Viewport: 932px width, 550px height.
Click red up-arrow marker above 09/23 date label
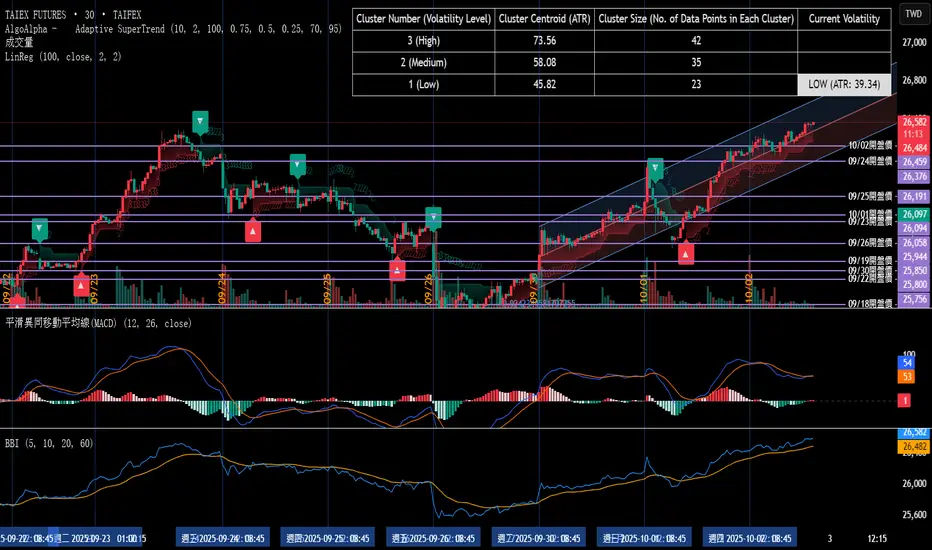click(81, 287)
